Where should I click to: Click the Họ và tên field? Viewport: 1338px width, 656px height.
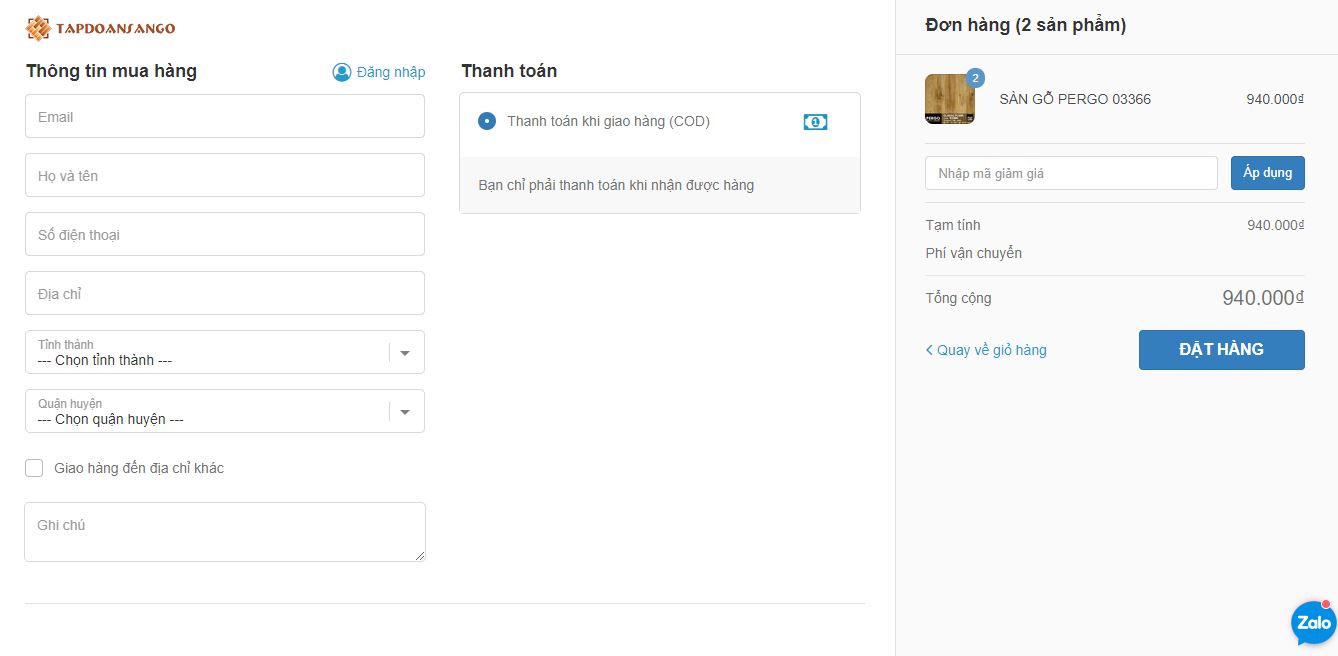225,176
